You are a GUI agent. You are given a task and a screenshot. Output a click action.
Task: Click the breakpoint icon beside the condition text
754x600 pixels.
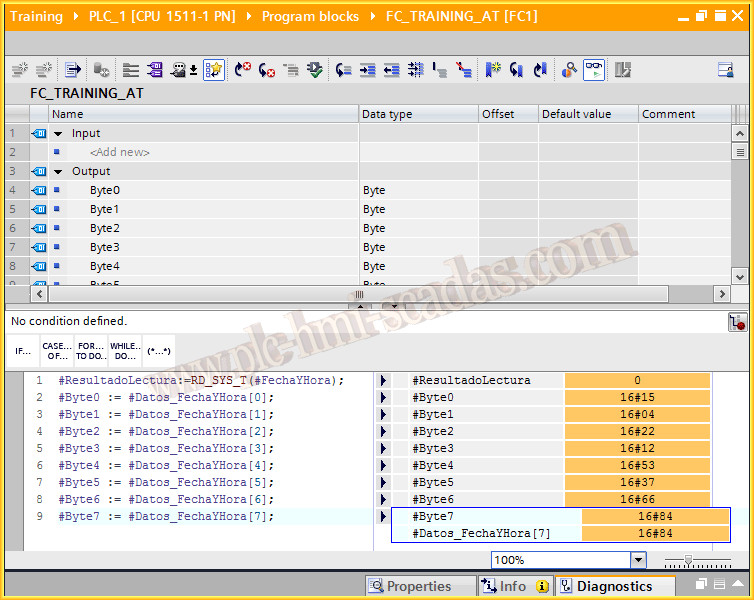coord(738,321)
